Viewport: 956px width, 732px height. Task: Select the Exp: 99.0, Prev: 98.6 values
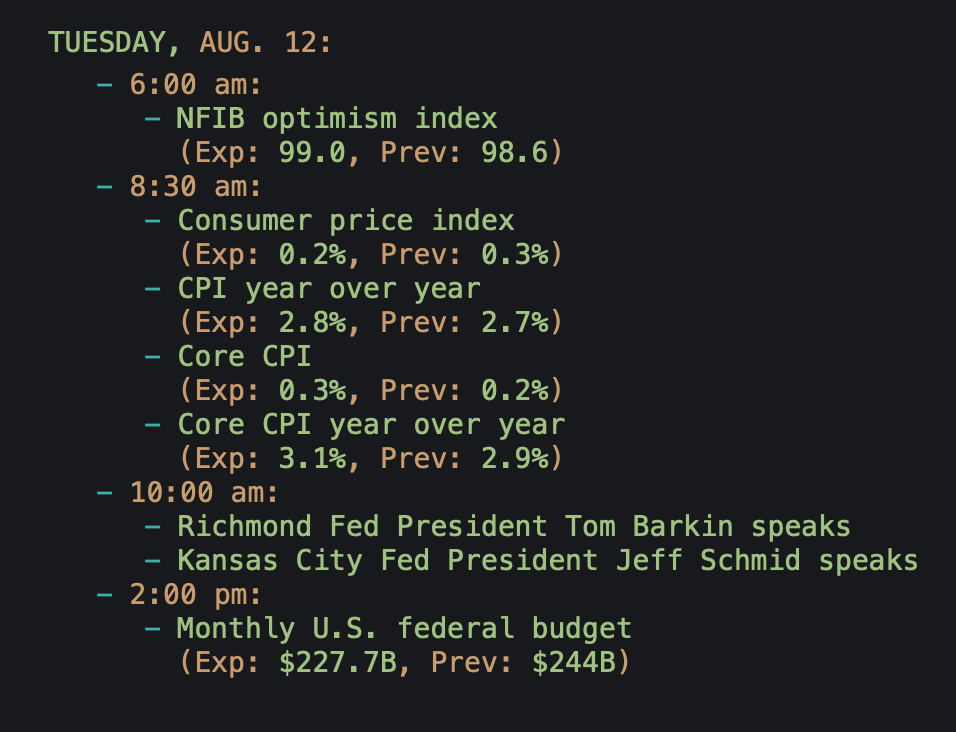[370, 153]
